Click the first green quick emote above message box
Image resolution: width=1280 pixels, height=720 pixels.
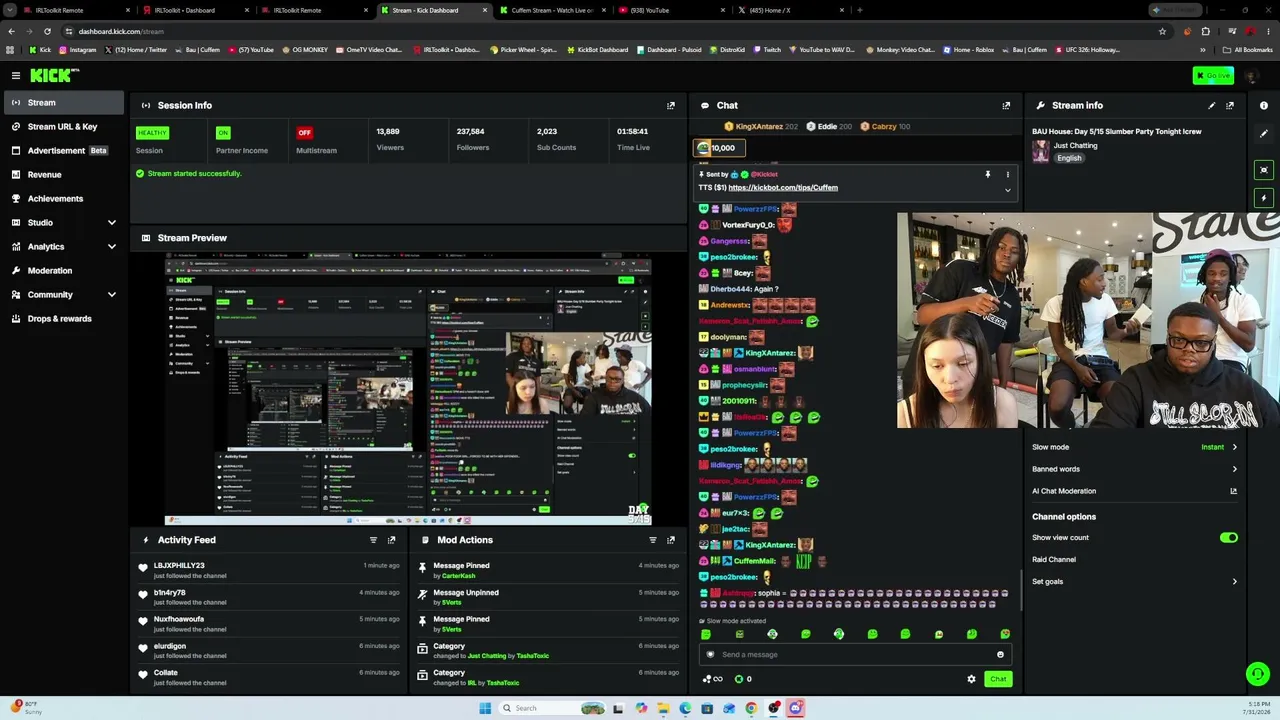click(706, 634)
